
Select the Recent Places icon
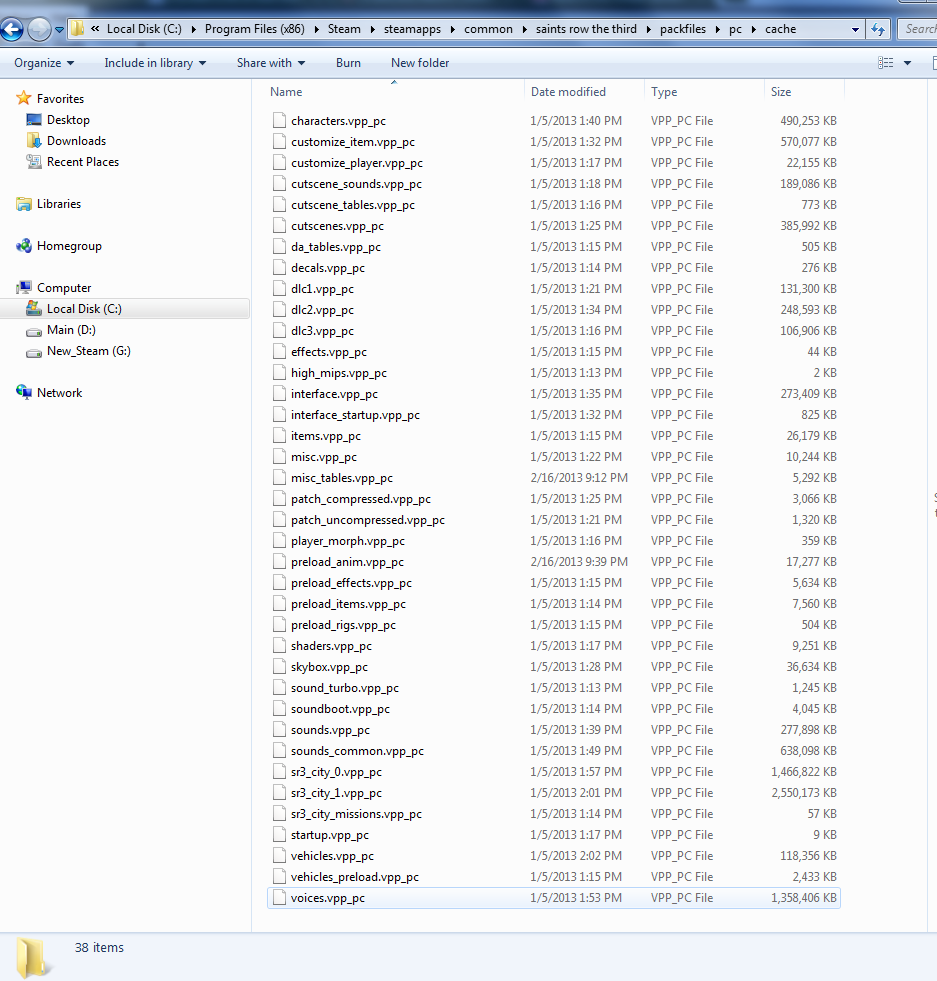point(34,161)
